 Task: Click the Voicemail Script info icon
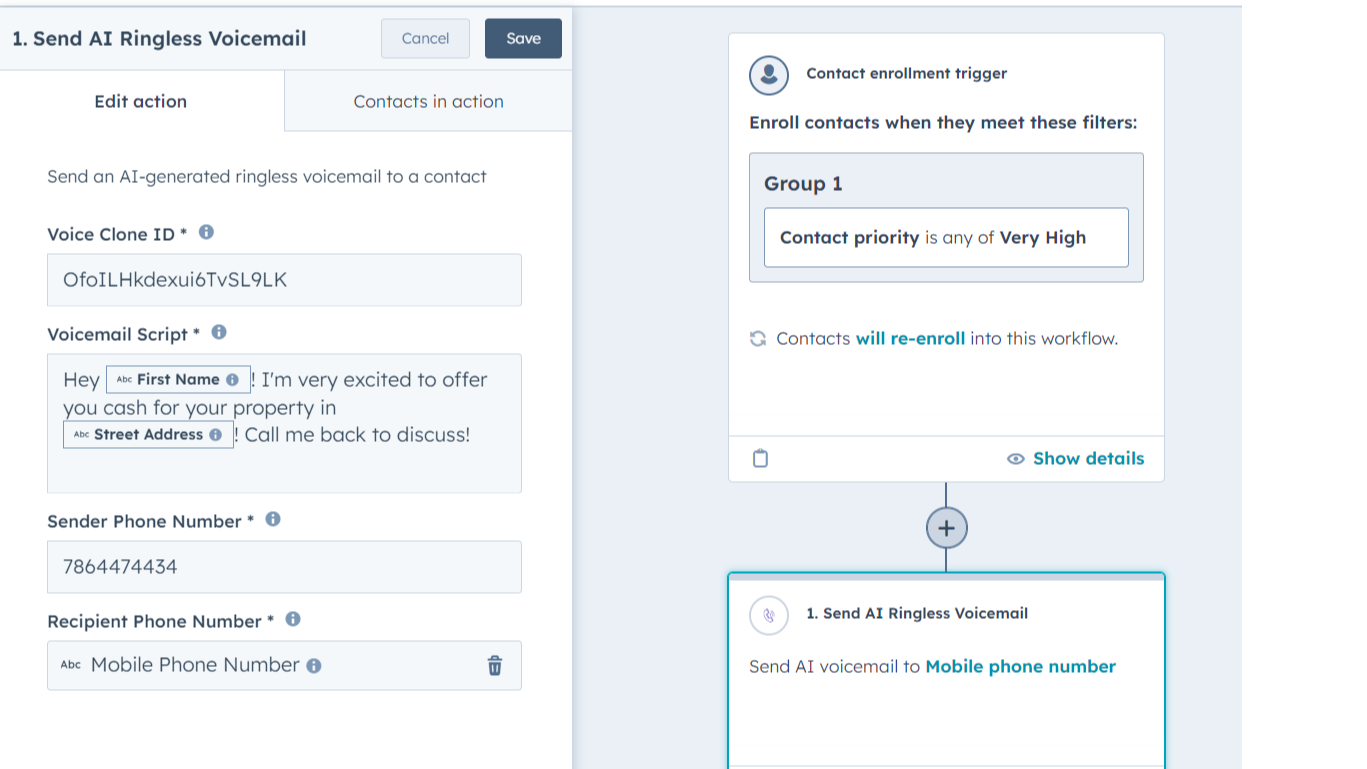(x=219, y=332)
